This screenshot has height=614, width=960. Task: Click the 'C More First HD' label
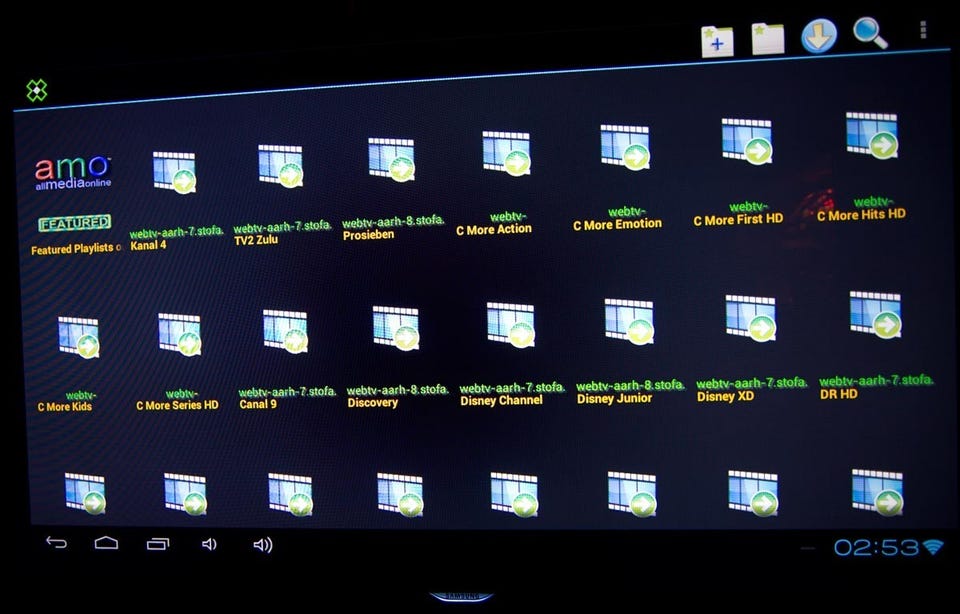point(738,220)
